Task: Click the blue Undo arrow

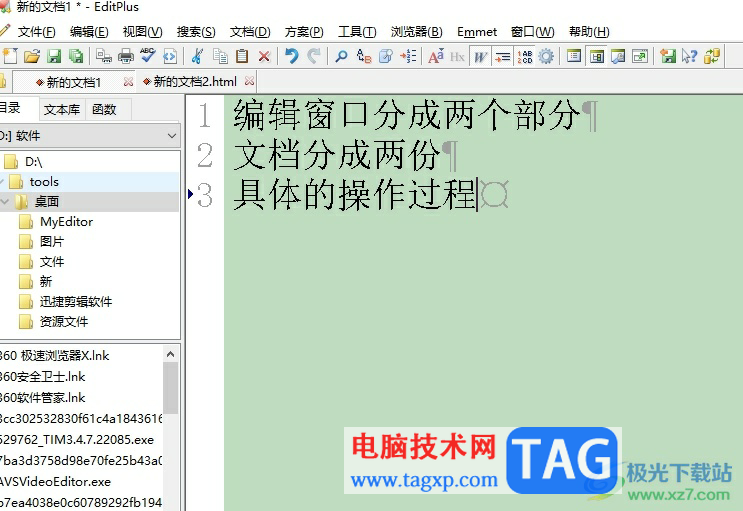Action: tap(292, 56)
